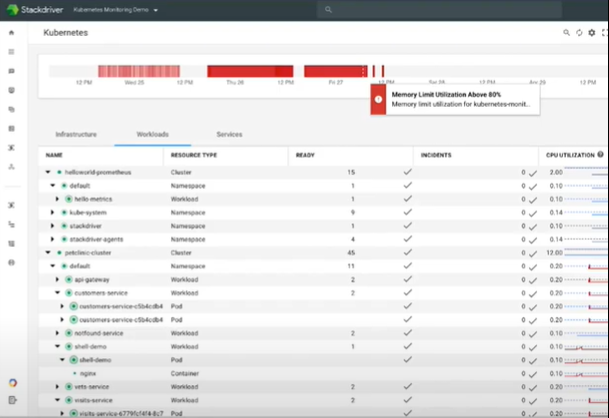Collapse the shell-demo workload
Screen dimensions: 609x418
(x=57, y=347)
